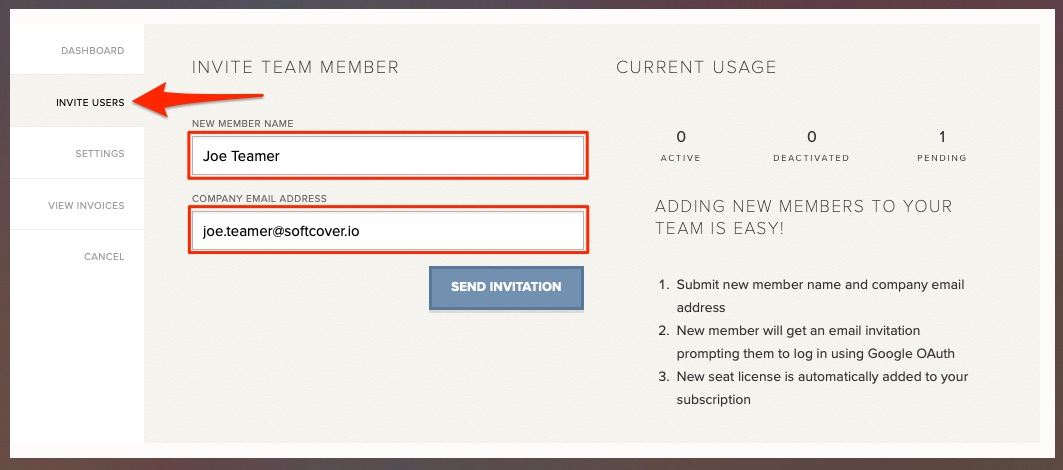The height and width of the screenshot is (470, 1063).
Task: Focus the Company Email Address field
Action: point(387,231)
